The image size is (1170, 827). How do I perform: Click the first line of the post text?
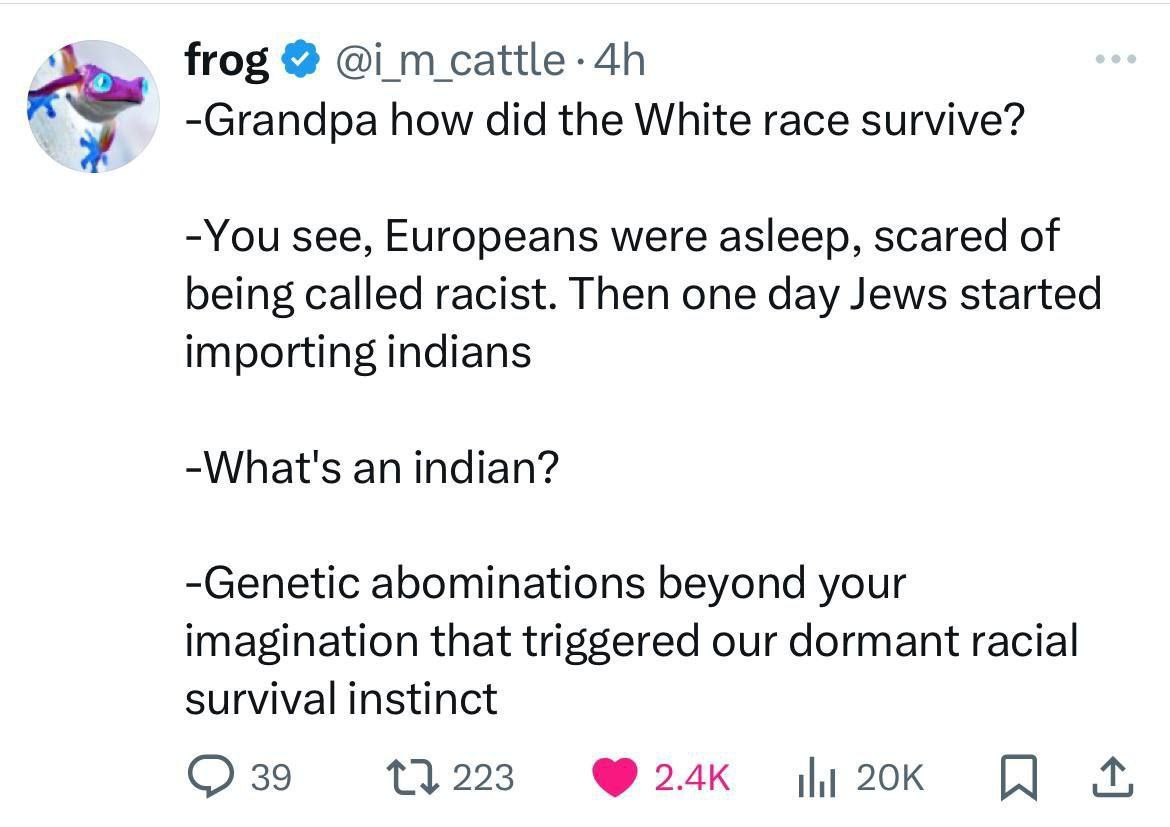click(x=605, y=121)
